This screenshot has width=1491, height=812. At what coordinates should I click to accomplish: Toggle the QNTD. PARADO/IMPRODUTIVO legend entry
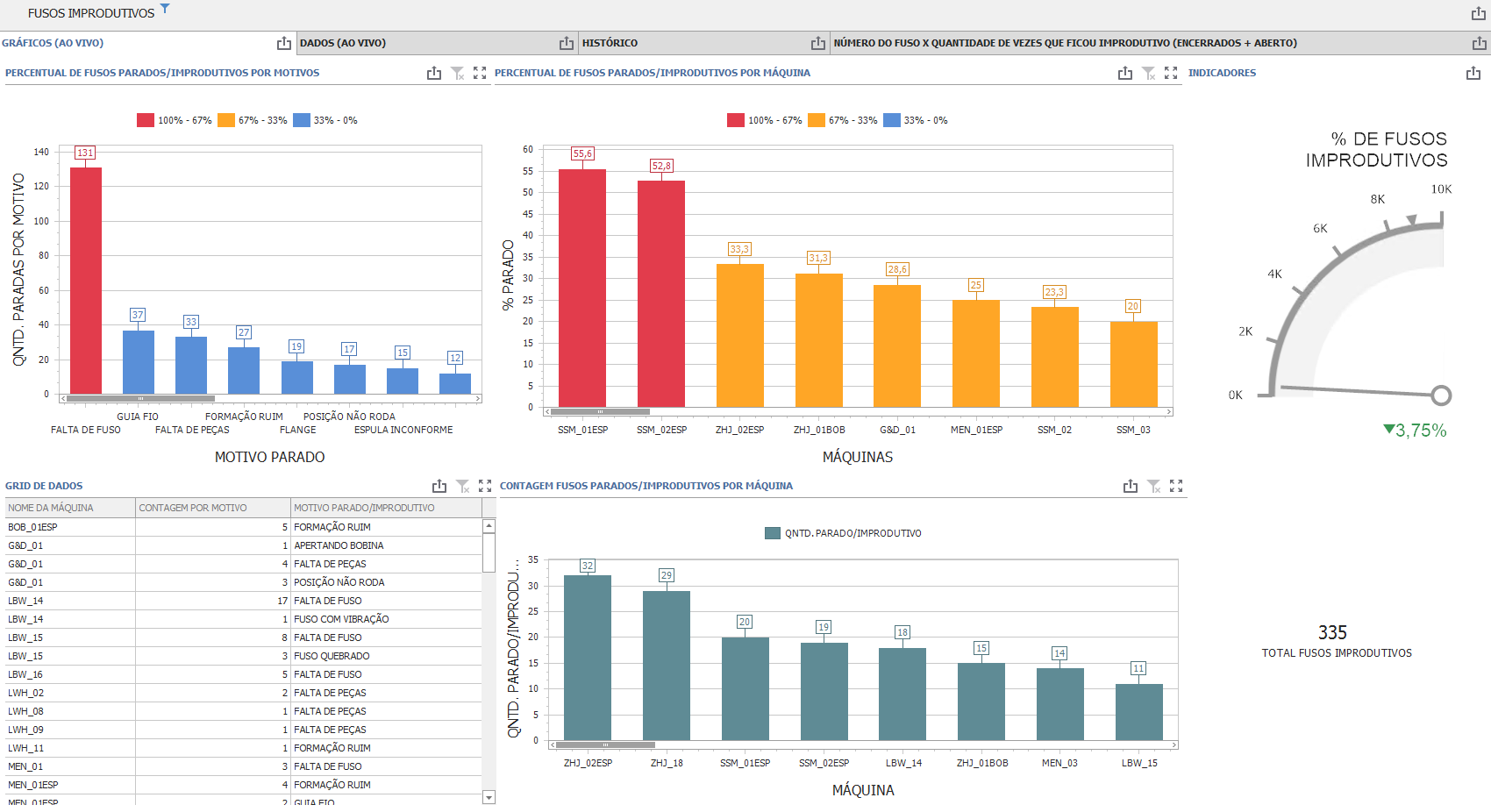point(840,532)
